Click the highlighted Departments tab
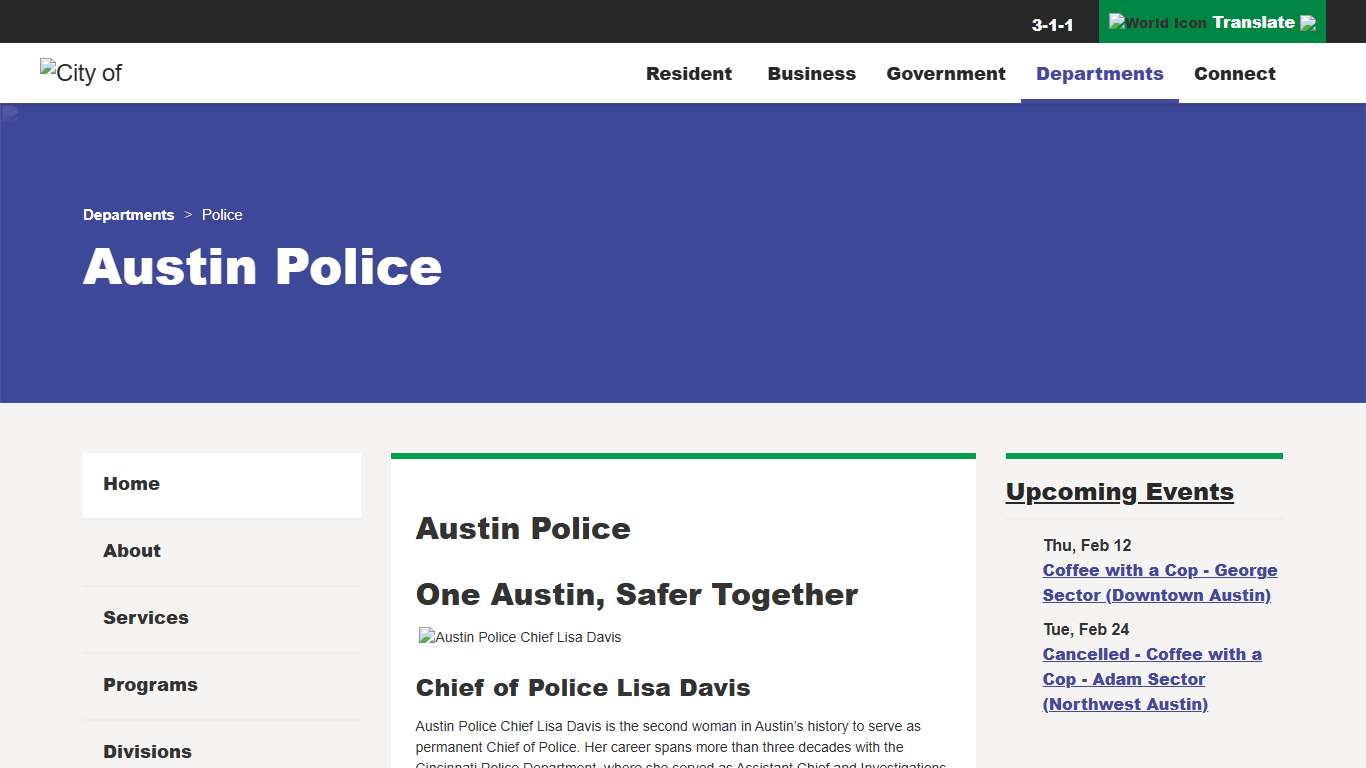The width and height of the screenshot is (1366, 768). tap(1099, 73)
